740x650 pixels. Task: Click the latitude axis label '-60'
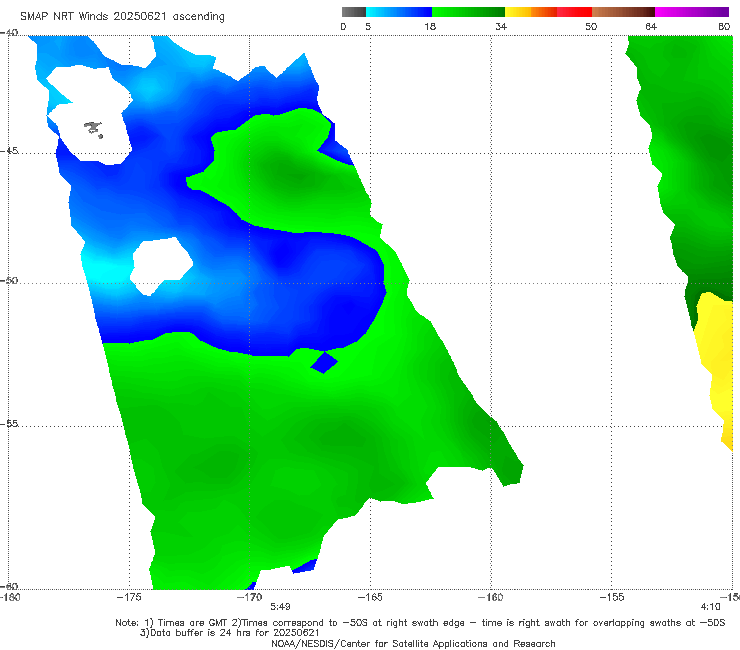9,586
